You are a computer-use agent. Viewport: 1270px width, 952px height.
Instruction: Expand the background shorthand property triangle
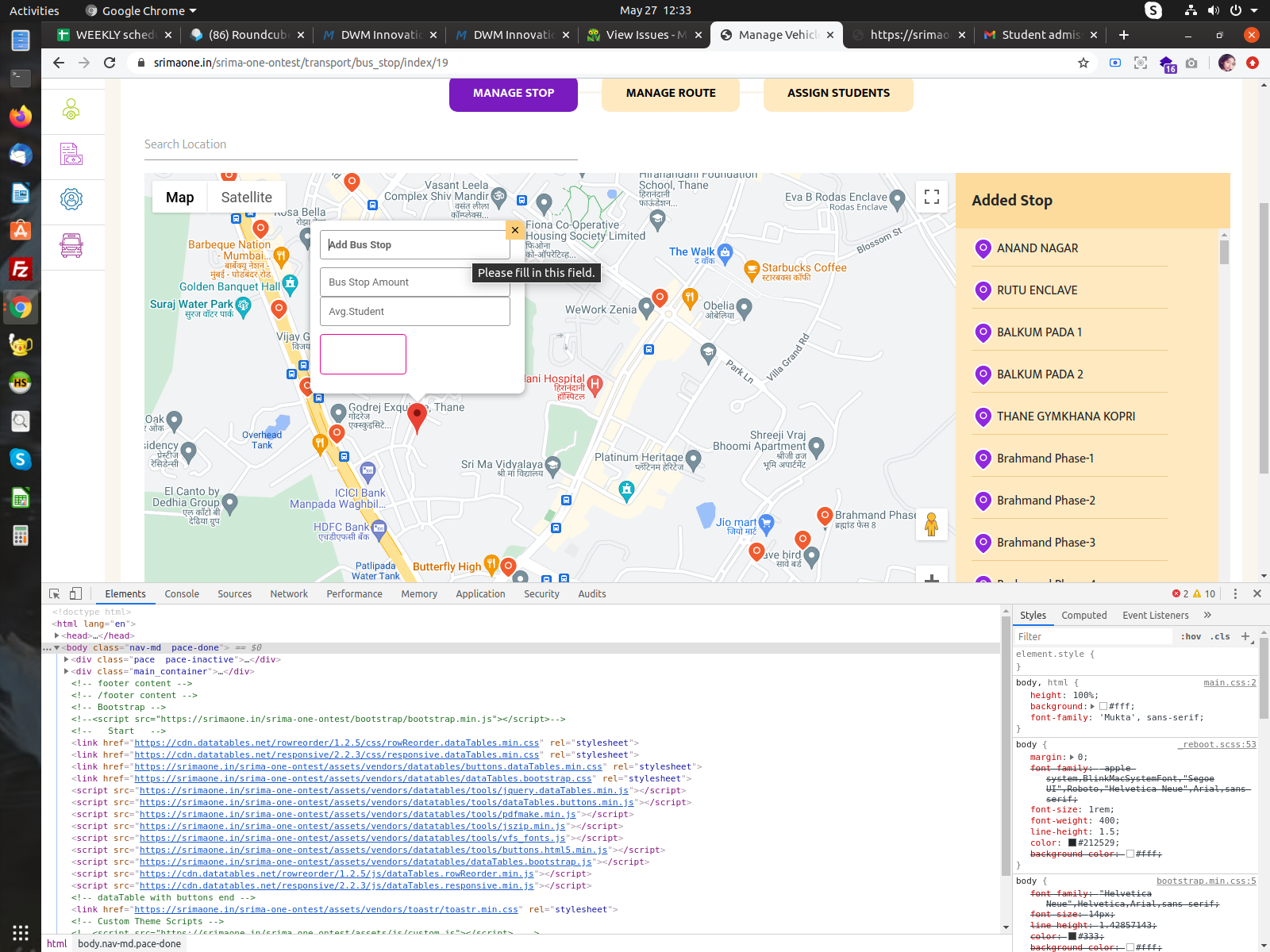coord(1093,706)
